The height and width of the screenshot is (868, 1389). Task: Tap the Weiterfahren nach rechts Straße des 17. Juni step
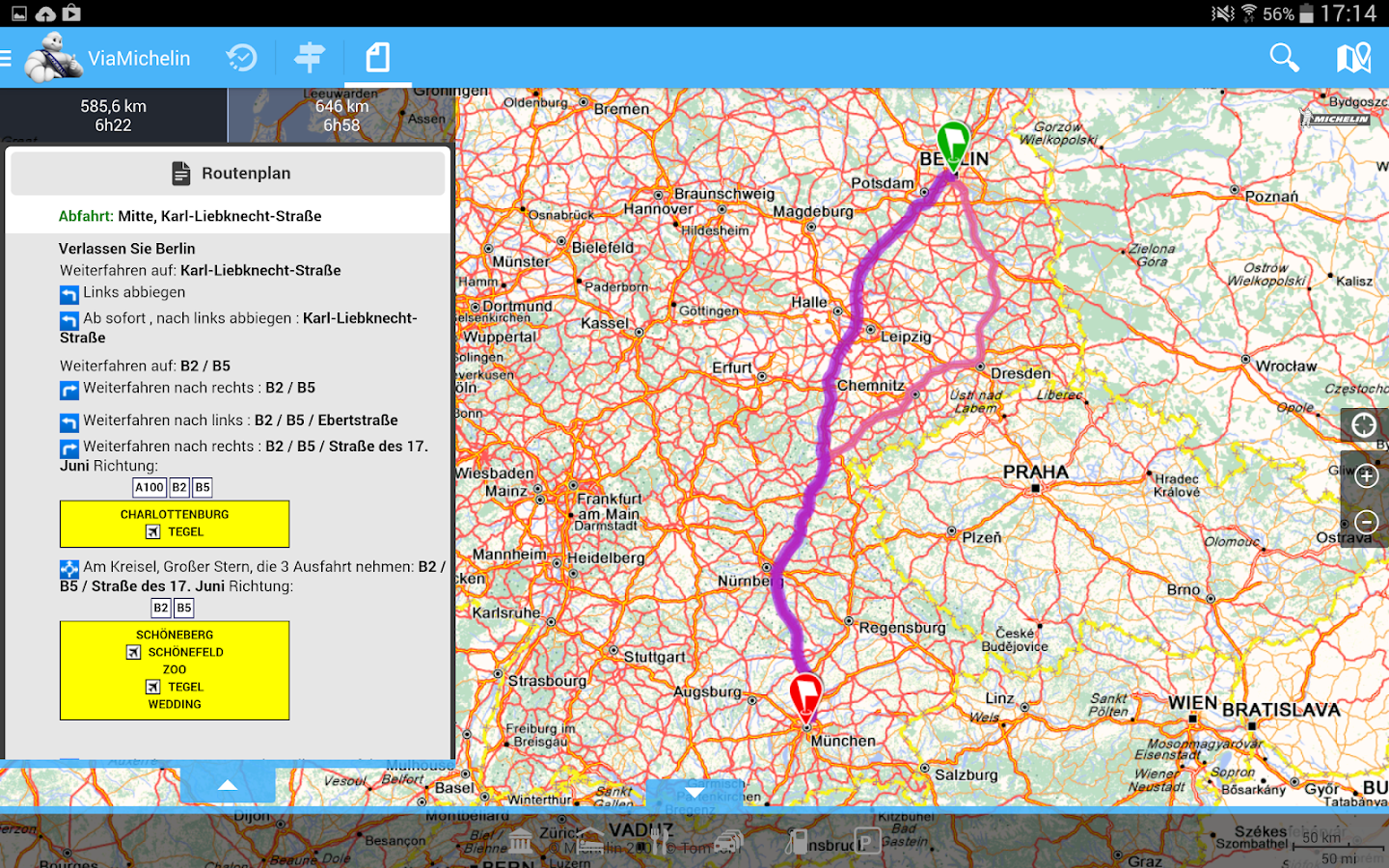244,456
